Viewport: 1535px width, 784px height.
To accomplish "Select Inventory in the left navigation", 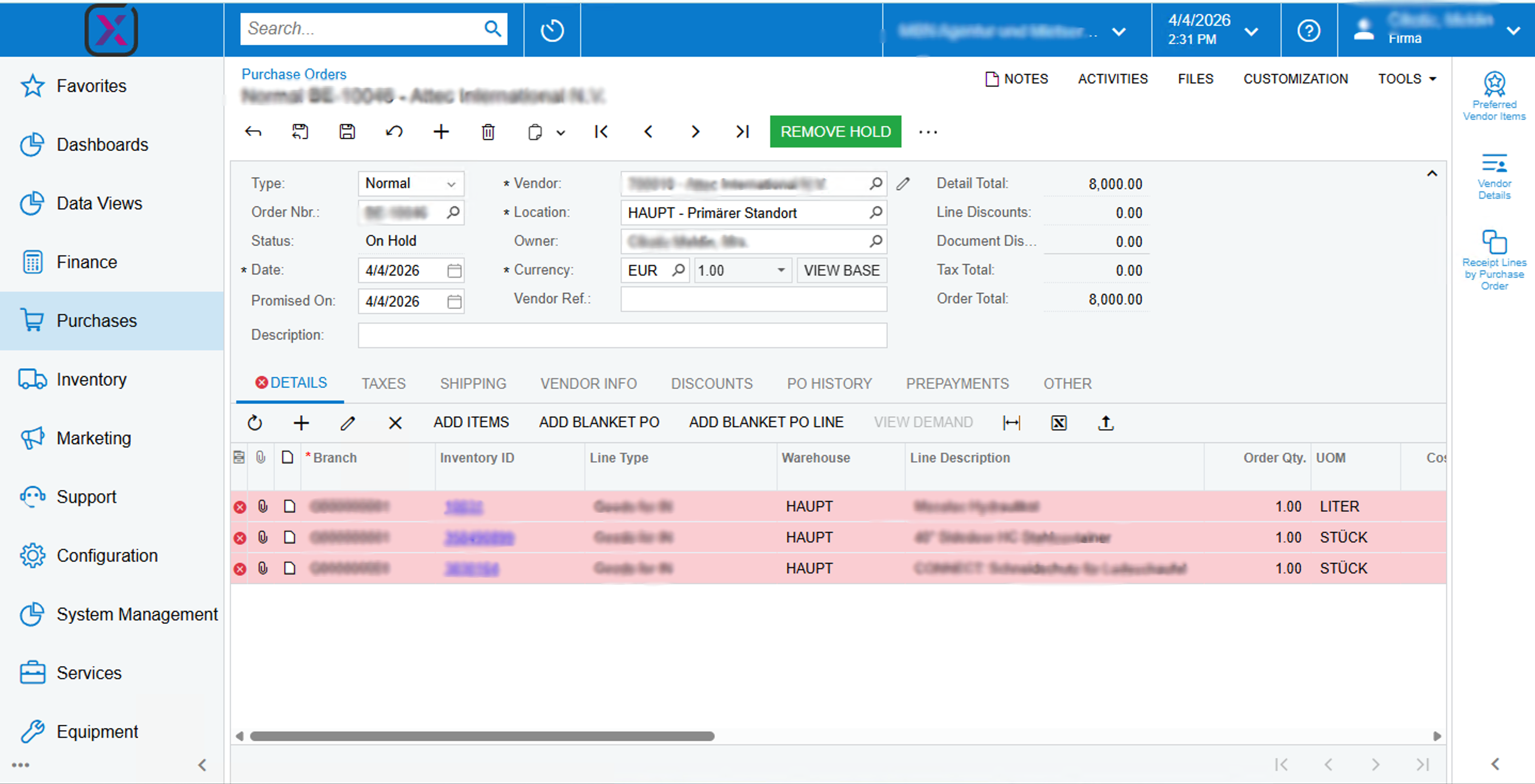I will 91,379.
